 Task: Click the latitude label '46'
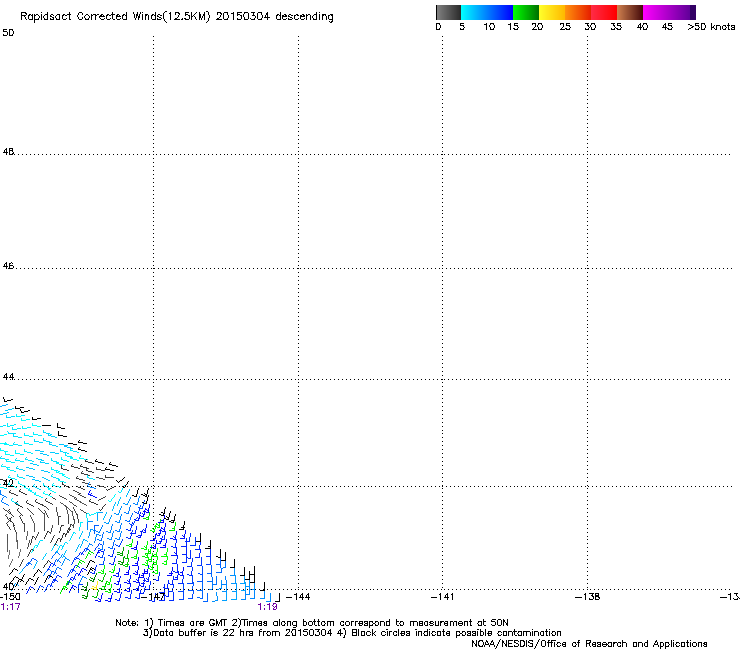(x=8, y=266)
